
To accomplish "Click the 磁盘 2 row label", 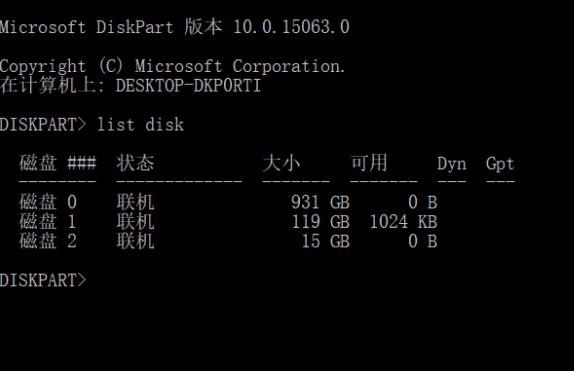I will pos(48,241).
